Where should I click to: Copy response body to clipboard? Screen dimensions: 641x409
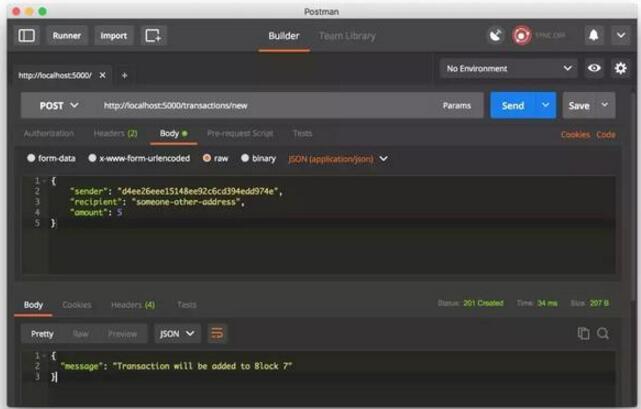[x=584, y=333]
